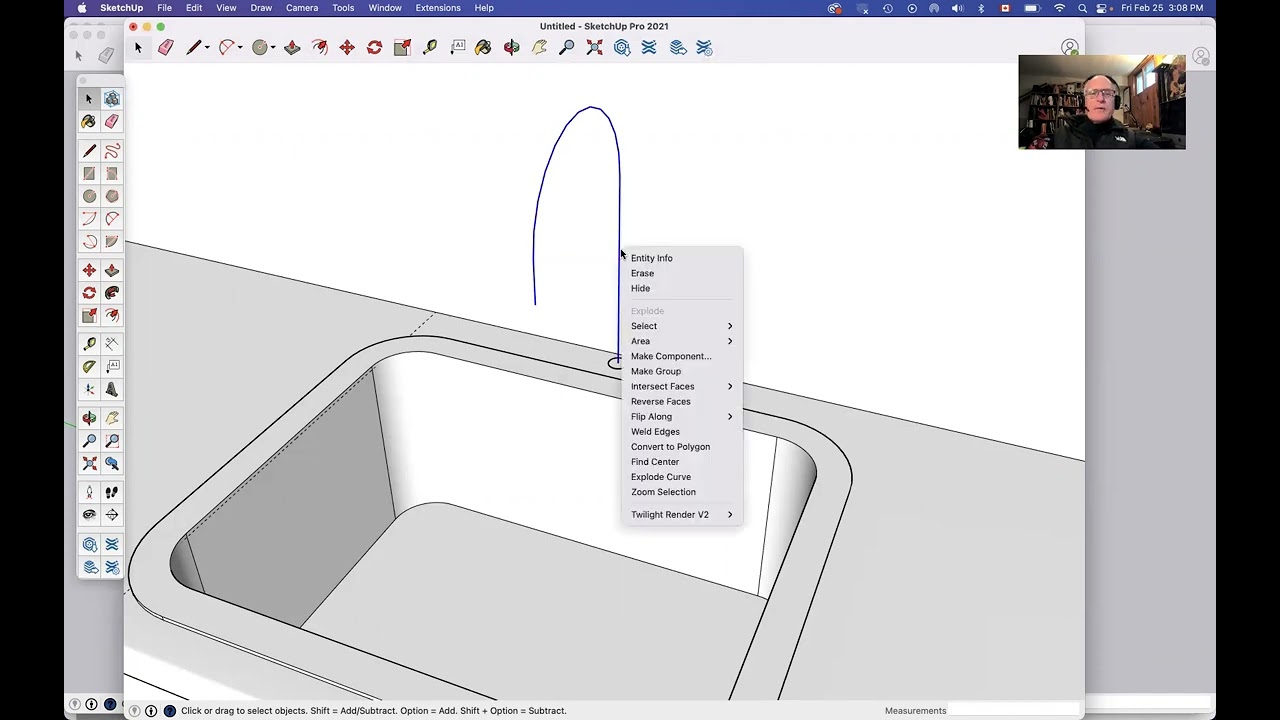This screenshot has height=720, width=1280.
Task: Pick the Pan hand tool in top toolbar
Action: (540, 47)
